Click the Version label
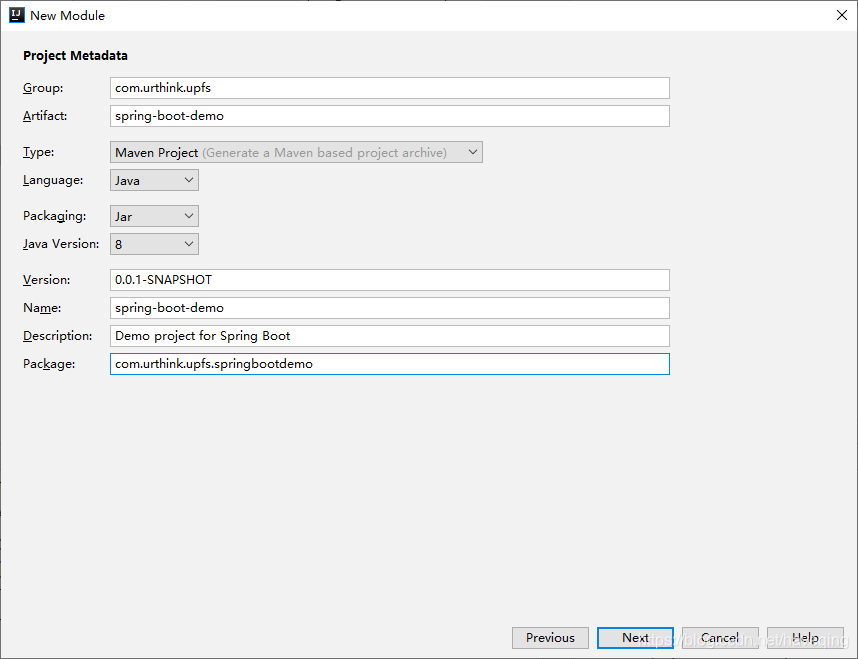Viewport: 858px width, 659px height. pyautogui.click(x=47, y=280)
